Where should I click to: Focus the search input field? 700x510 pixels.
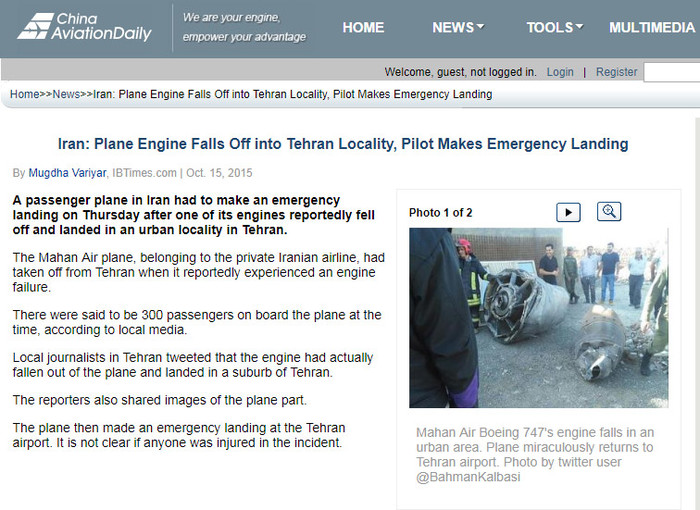click(671, 72)
